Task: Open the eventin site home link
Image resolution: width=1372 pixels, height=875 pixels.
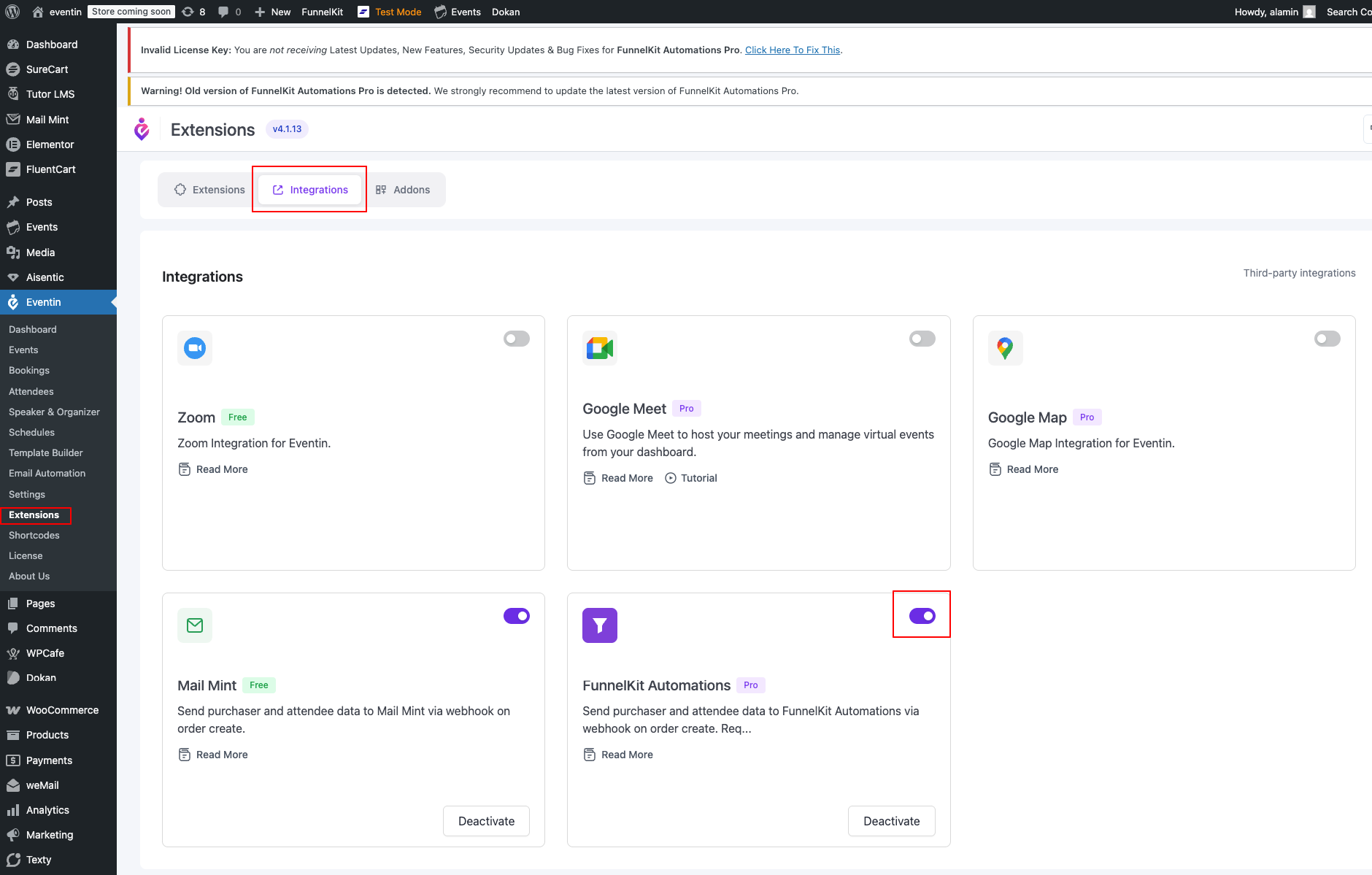Action: click(x=57, y=12)
